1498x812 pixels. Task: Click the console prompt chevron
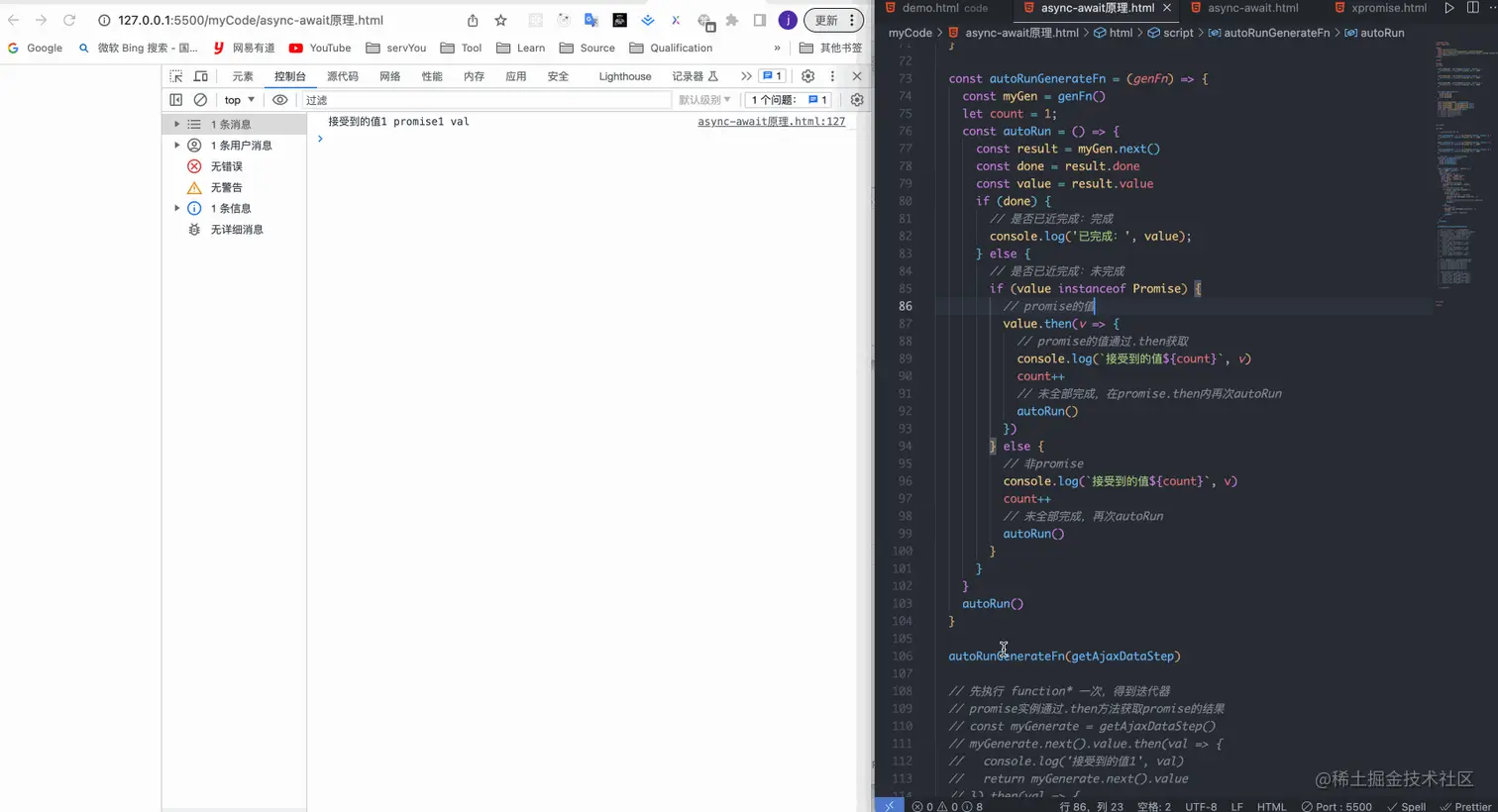point(320,139)
